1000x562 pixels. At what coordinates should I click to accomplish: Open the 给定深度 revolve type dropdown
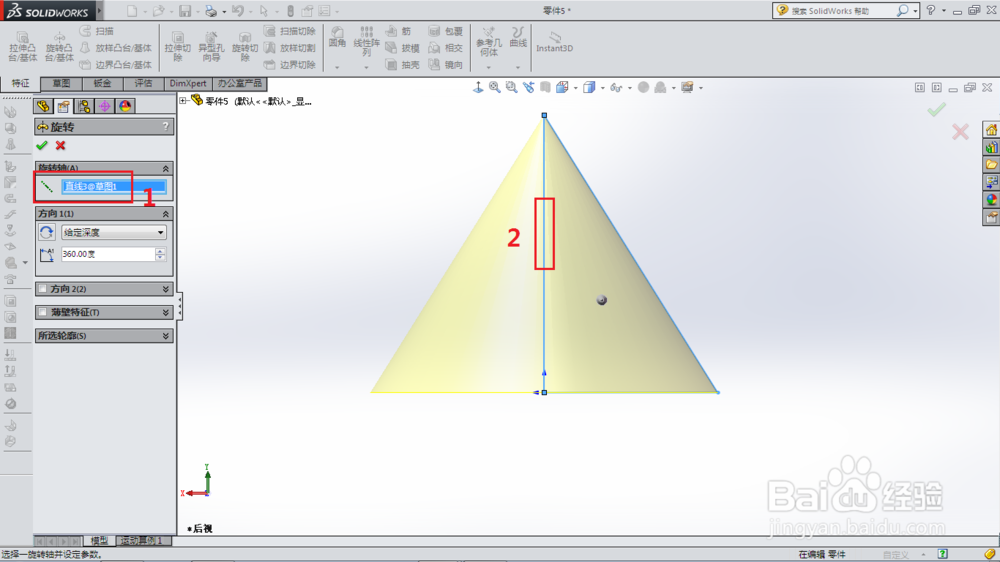(x=114, y=232)
